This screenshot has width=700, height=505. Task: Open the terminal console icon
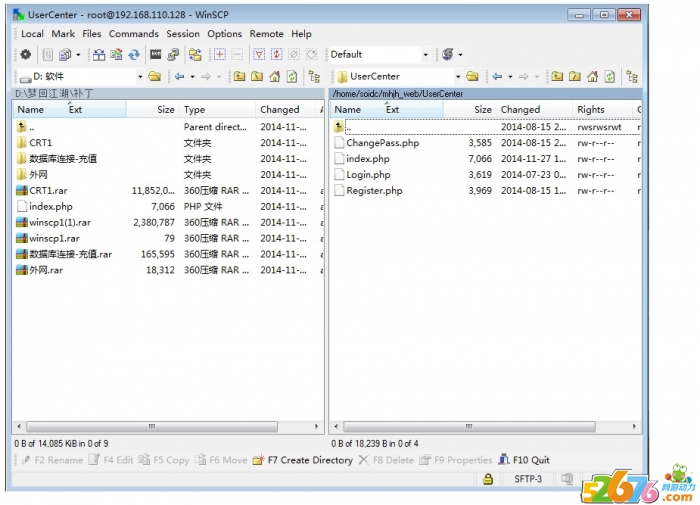coord(155,54)
